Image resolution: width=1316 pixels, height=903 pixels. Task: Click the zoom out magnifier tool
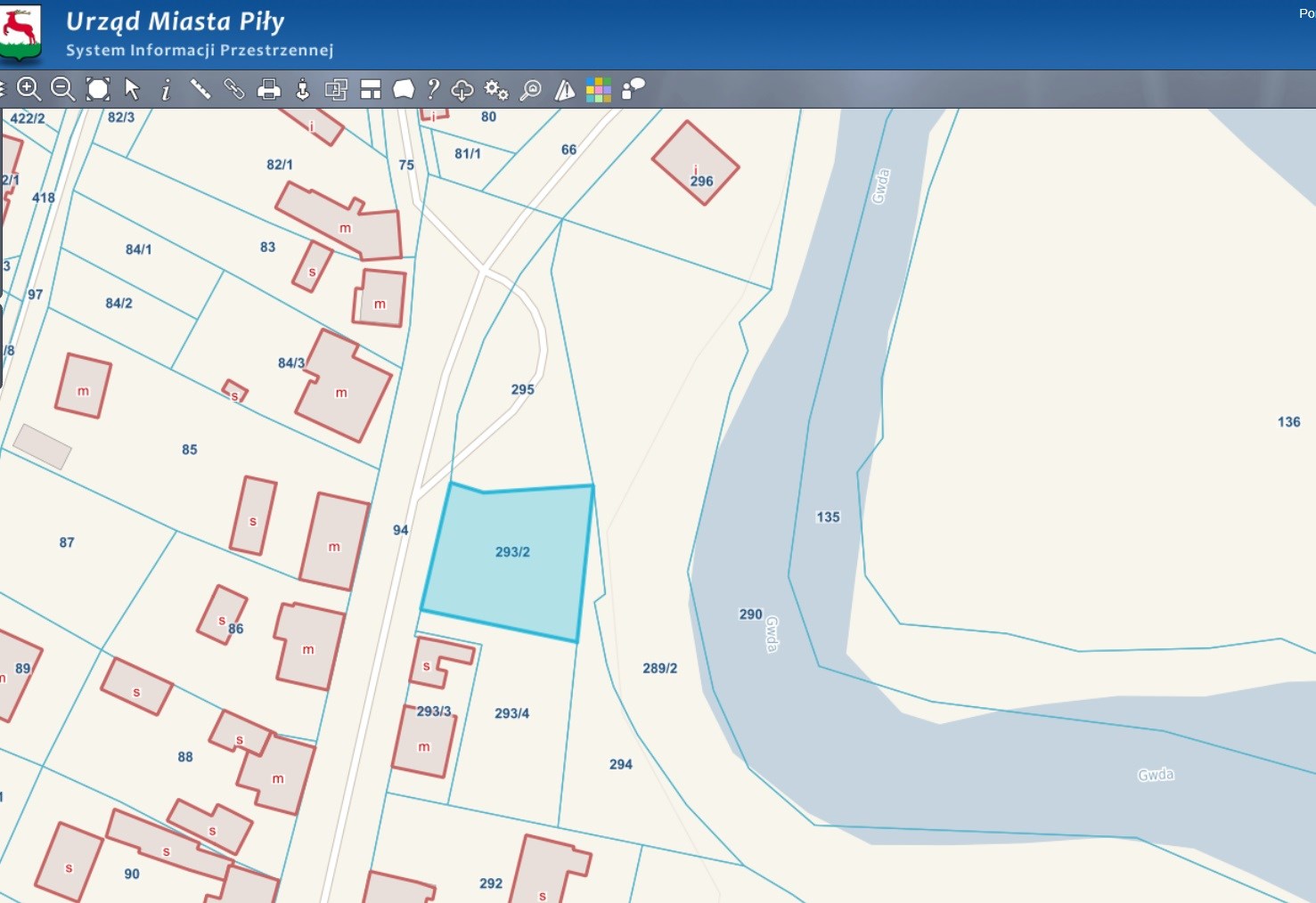tap(62, 89)
